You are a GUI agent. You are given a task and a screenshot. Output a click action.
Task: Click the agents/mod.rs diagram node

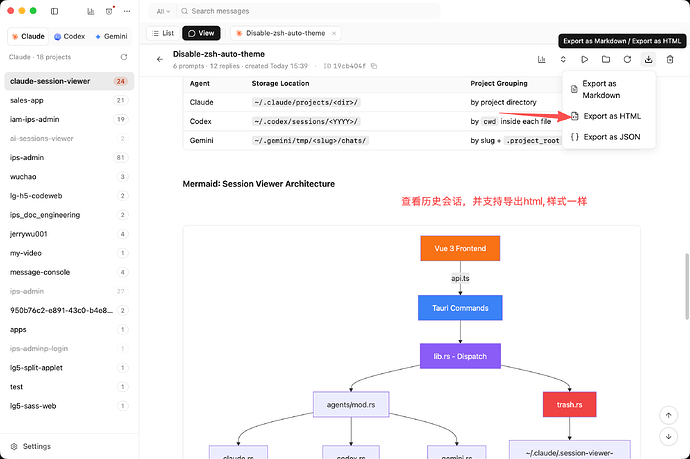tap(351, 404)
